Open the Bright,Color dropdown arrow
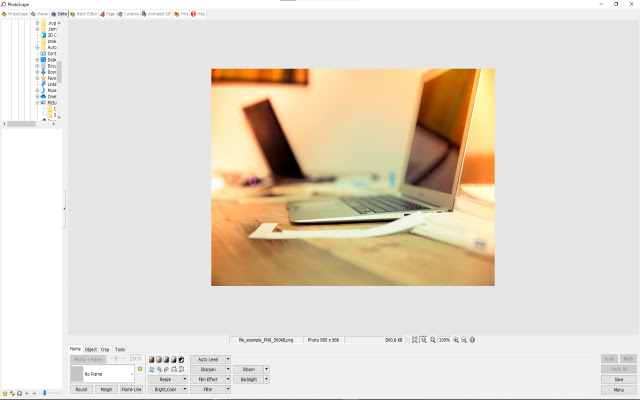Screen dimensions: 640x400 (x=184, y=389)
